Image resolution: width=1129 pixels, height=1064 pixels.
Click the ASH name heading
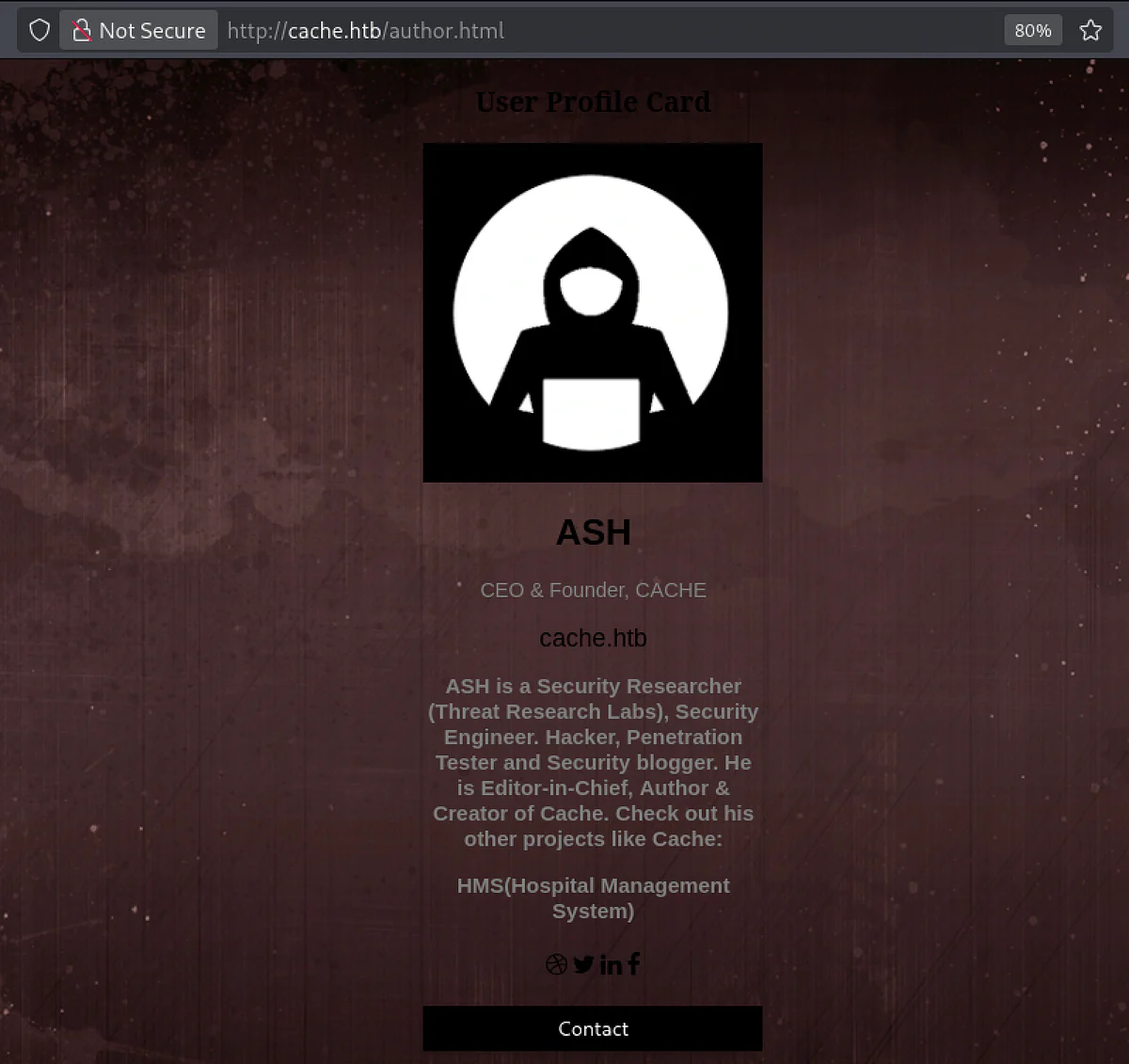[593, 532]
